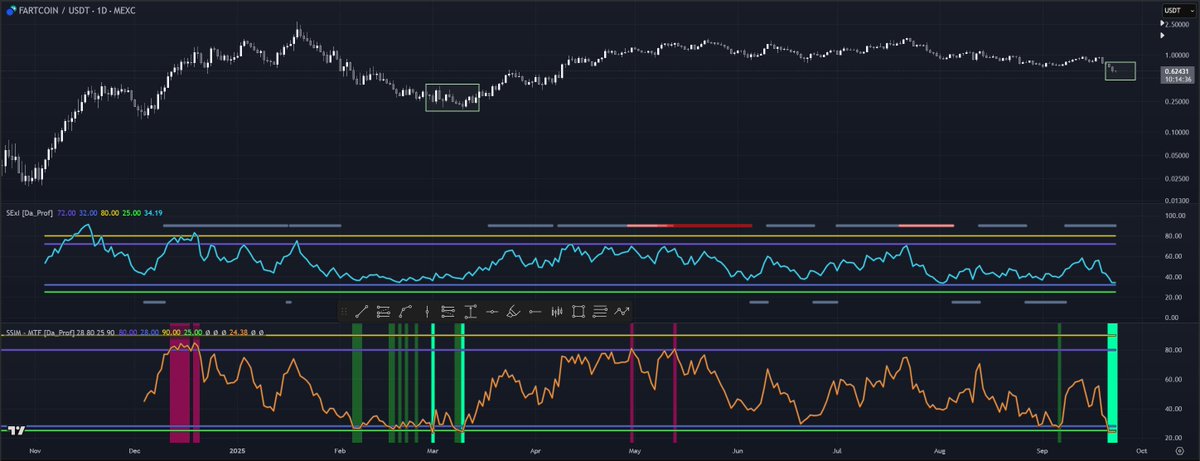Select the price range measure tool
This screenshot has width=1200, height=461.
[x=470, y=311]
